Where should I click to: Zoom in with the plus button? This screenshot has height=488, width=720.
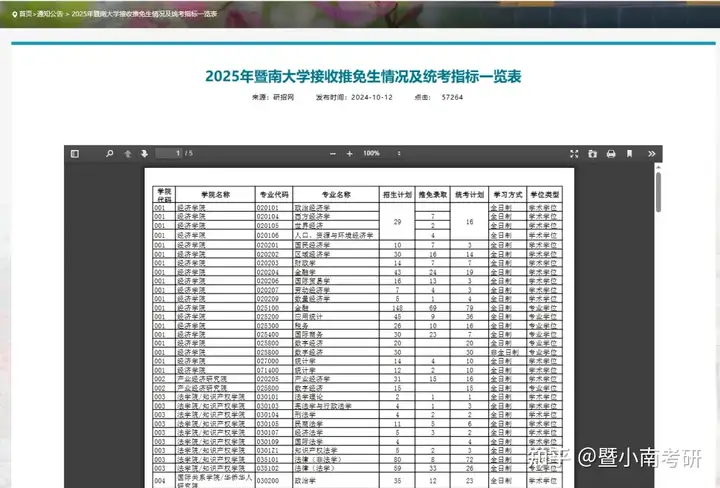click(x=349, y=154)
